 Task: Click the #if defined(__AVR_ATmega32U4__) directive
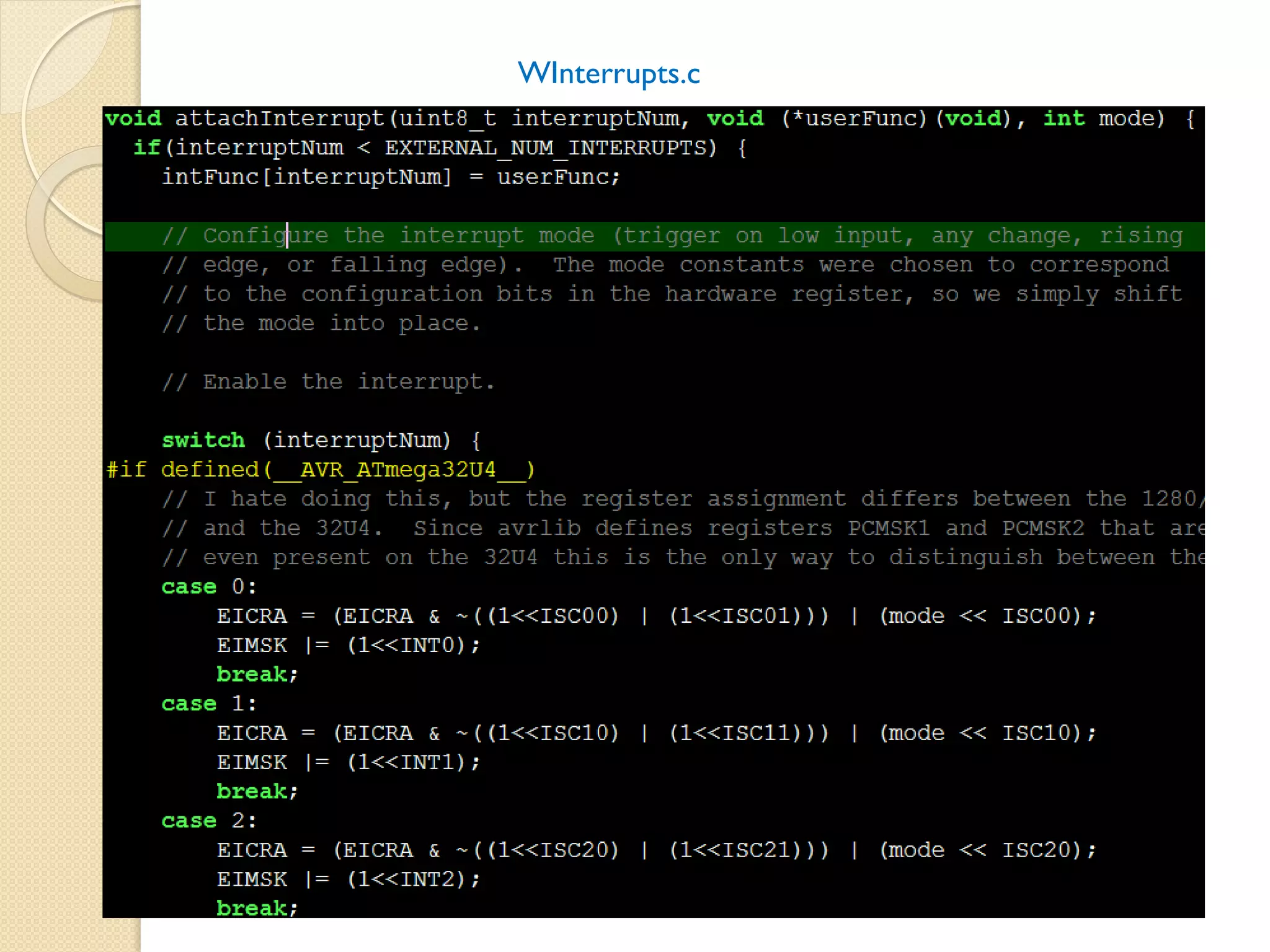[320, 470]
